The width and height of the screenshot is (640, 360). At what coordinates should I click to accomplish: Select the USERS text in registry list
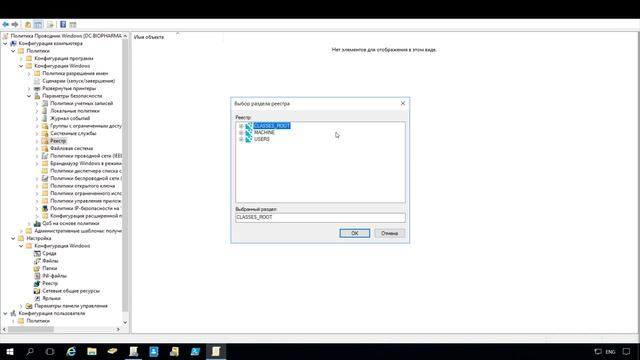coord(262,139)
